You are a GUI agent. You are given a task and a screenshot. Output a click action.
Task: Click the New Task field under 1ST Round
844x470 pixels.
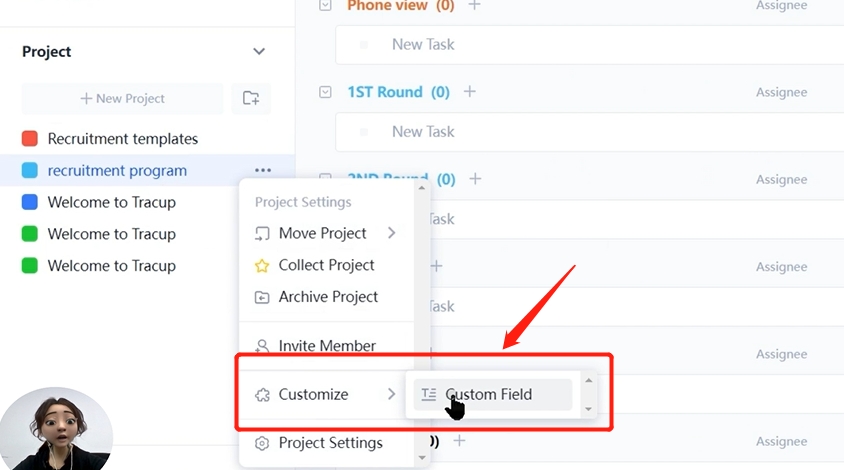423,132
